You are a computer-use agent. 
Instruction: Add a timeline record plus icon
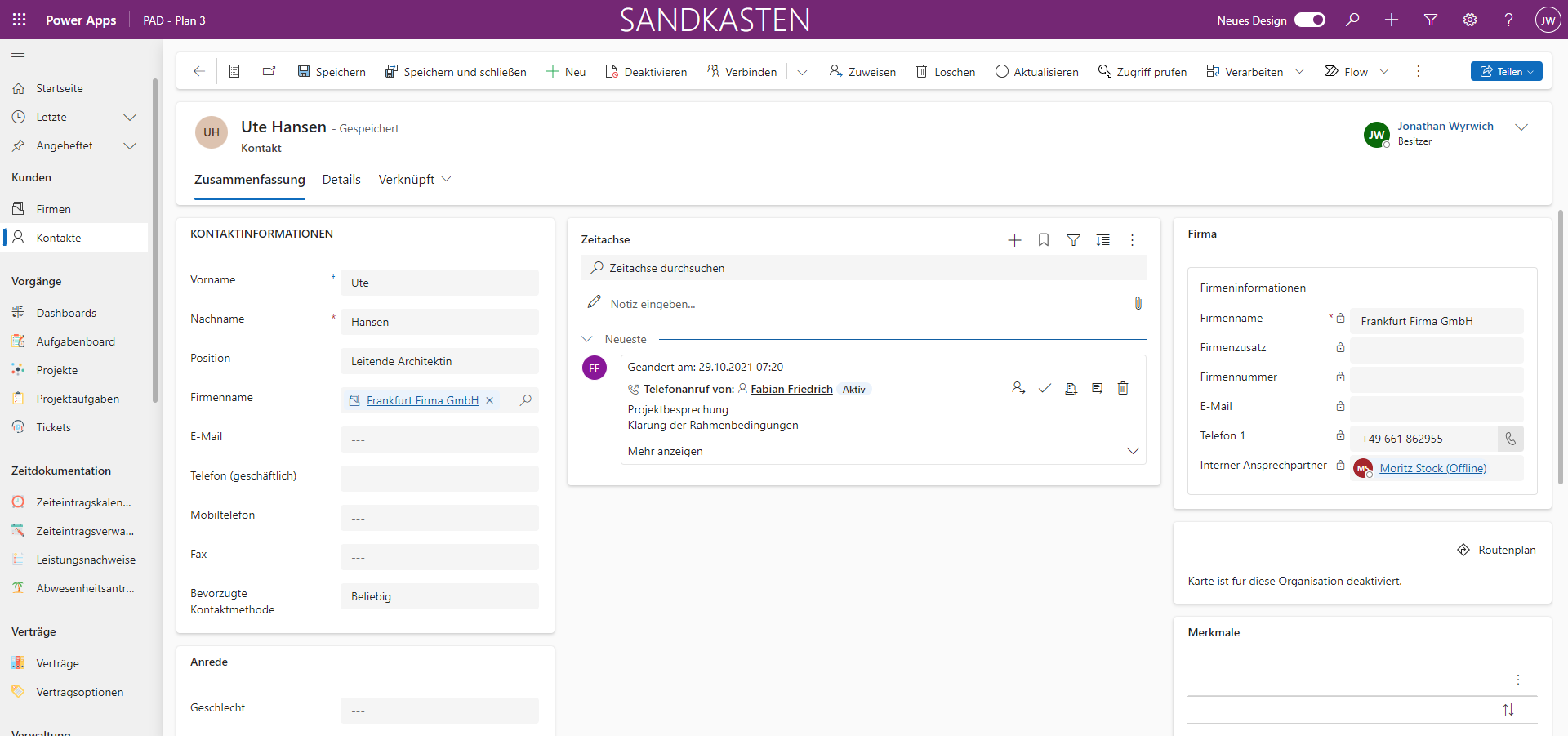point(1014,240)
